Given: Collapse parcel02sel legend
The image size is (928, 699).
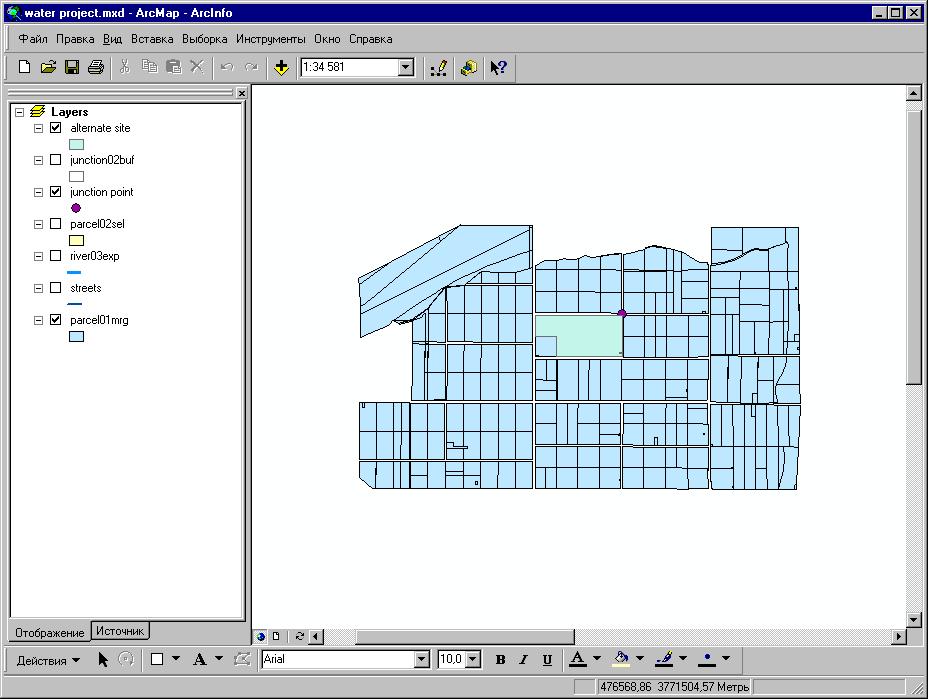Looking at the screenshot, I should click(x=38, y=224).
